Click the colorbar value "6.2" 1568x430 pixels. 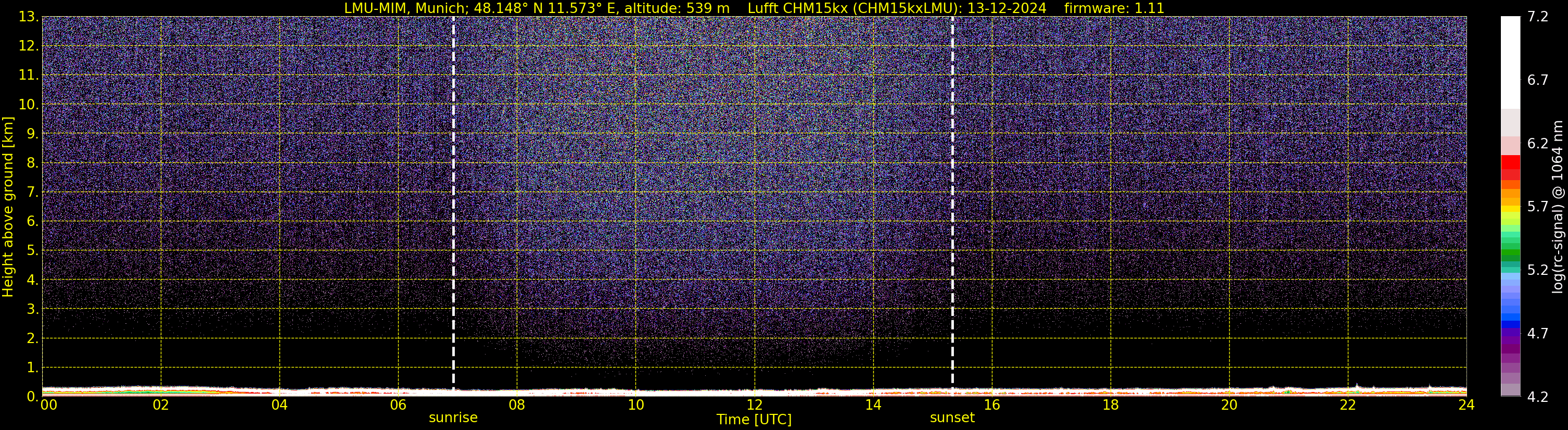(1538, 143)
